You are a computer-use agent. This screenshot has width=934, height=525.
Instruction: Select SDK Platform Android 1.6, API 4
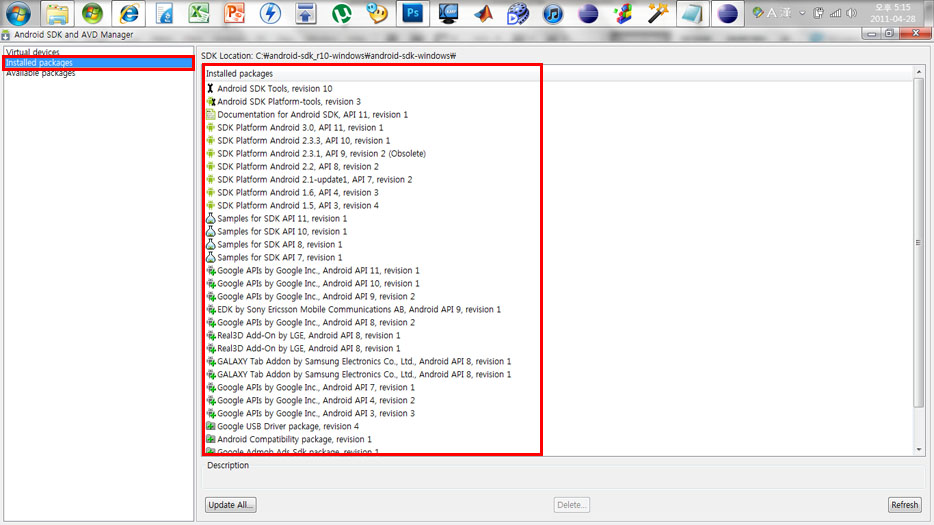coord(298,192)
